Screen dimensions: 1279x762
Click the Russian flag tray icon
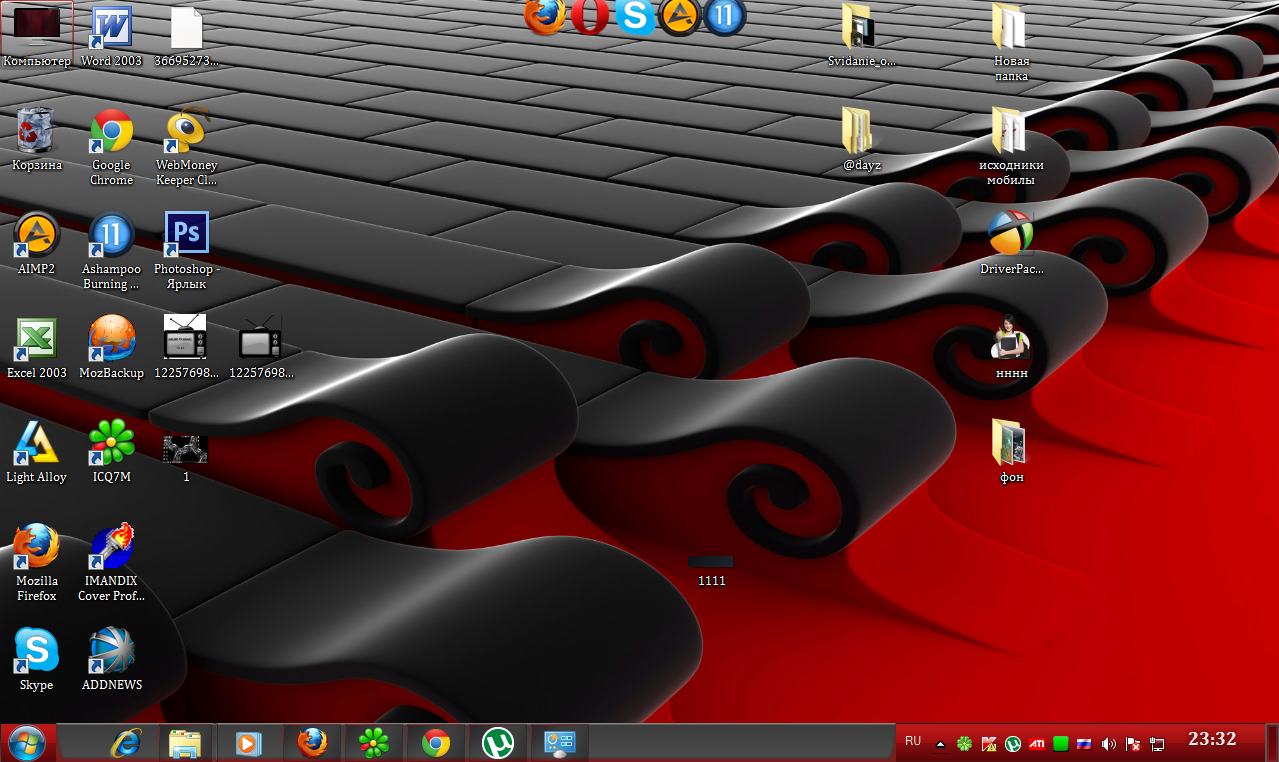(1084, 744)
